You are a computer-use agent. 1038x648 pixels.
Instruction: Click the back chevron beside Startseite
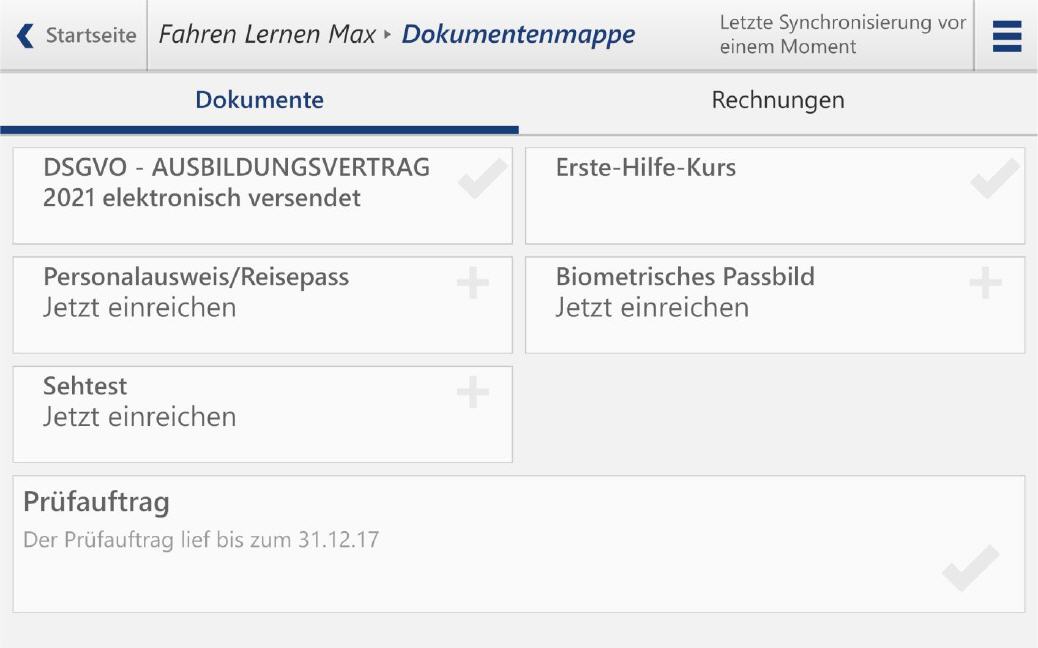click(25, 36)
